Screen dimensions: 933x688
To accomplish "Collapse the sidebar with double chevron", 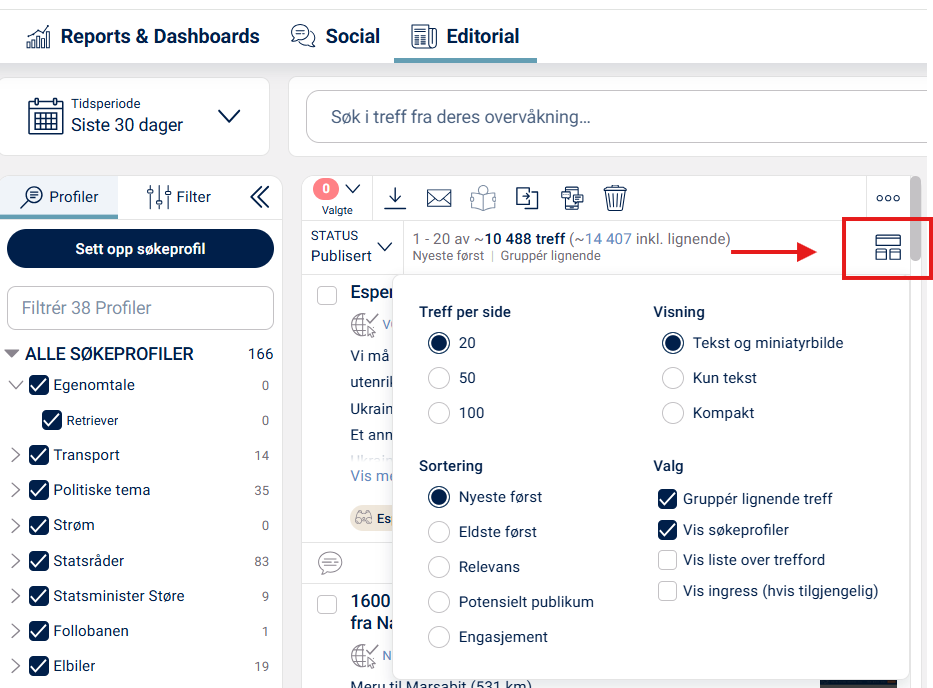I will tap(259, 197).
